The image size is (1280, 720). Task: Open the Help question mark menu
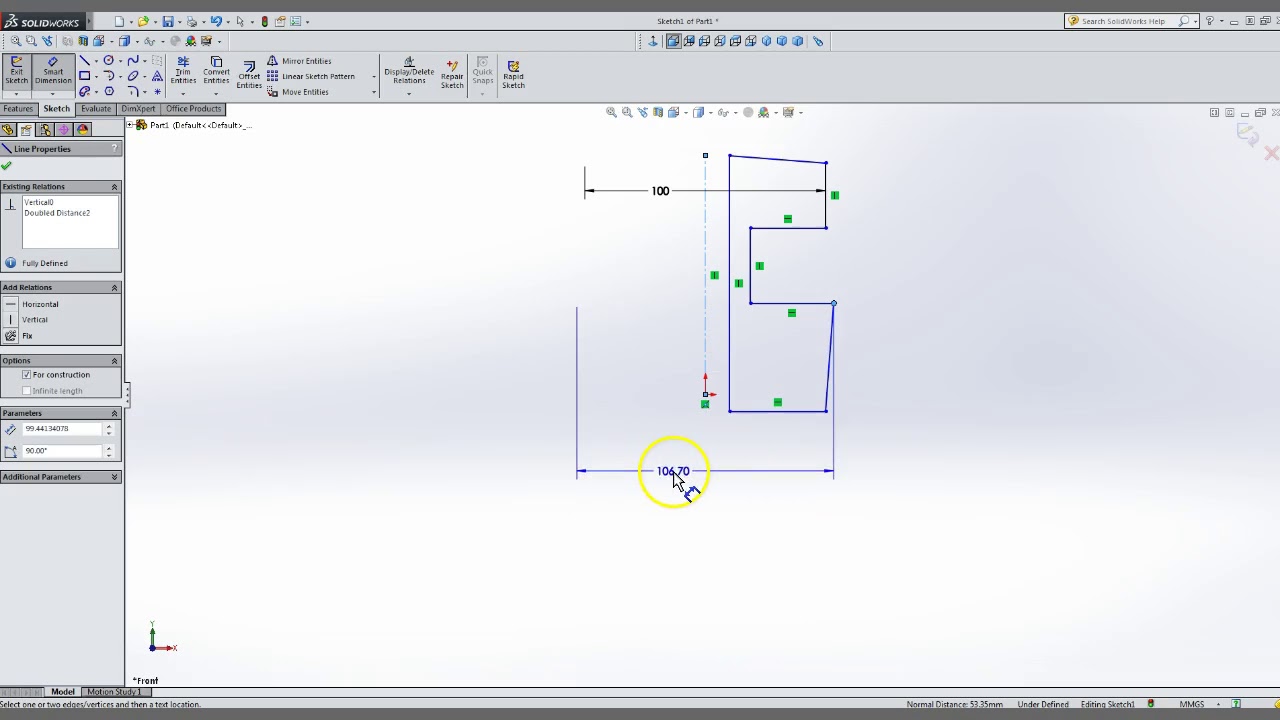tap(1210, 21)
